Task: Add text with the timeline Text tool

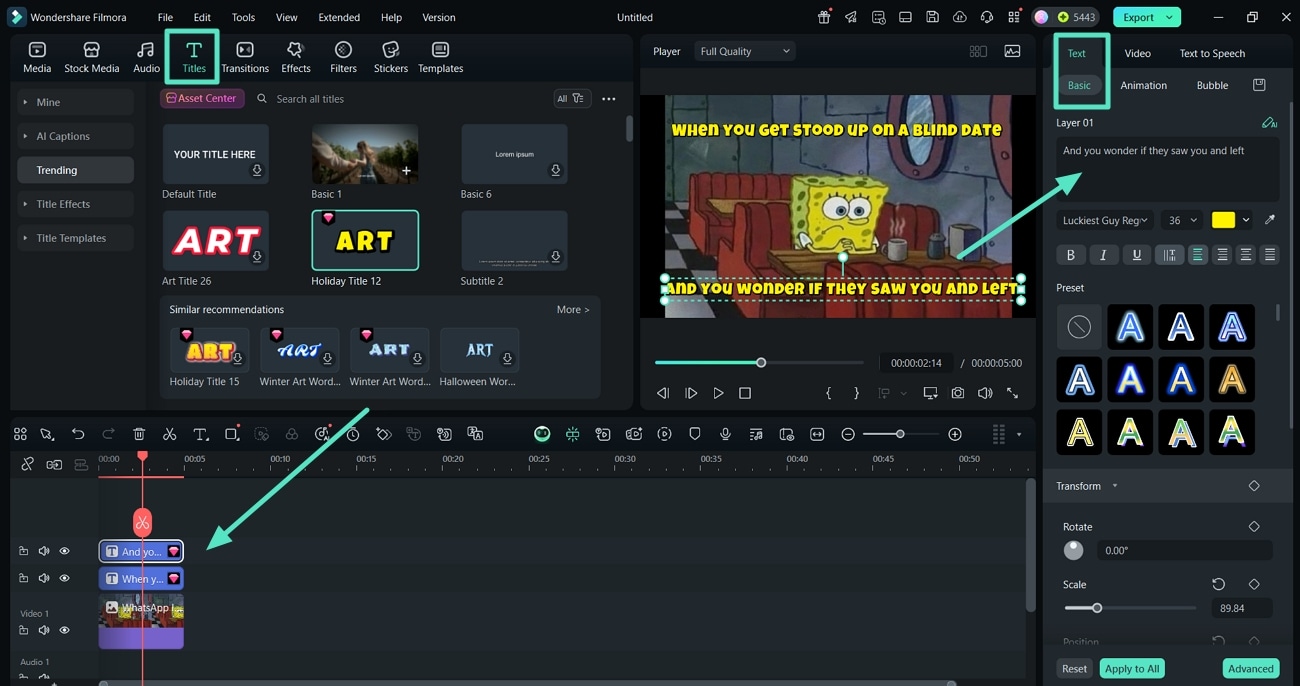Action: pos(200,434)
